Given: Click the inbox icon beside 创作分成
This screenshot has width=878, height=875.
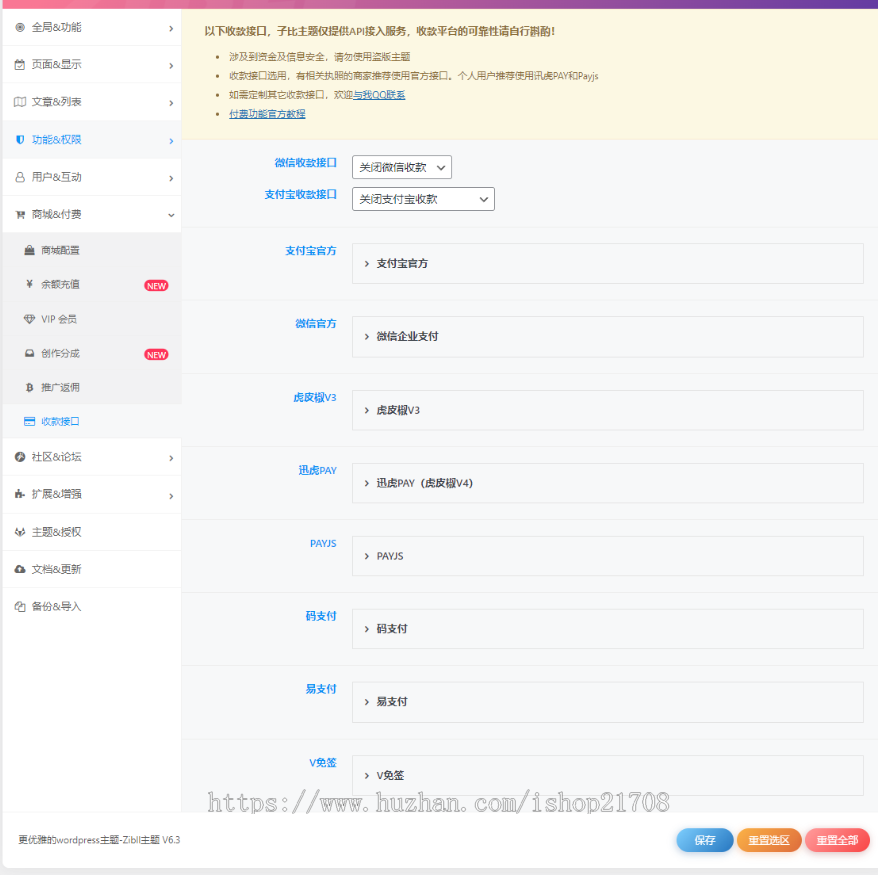Looking at the screenshot, I should 30,353.
